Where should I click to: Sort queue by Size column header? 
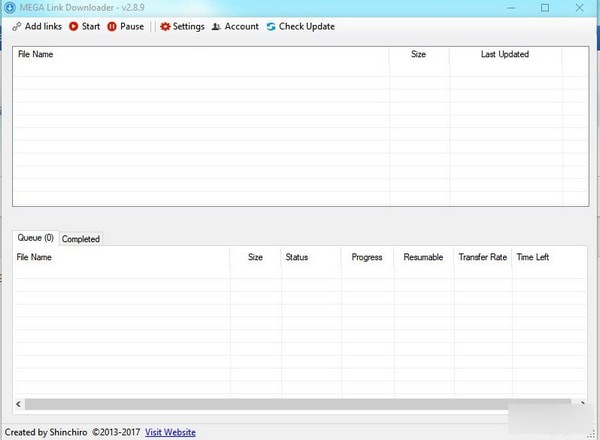click(x=255, y=257)
